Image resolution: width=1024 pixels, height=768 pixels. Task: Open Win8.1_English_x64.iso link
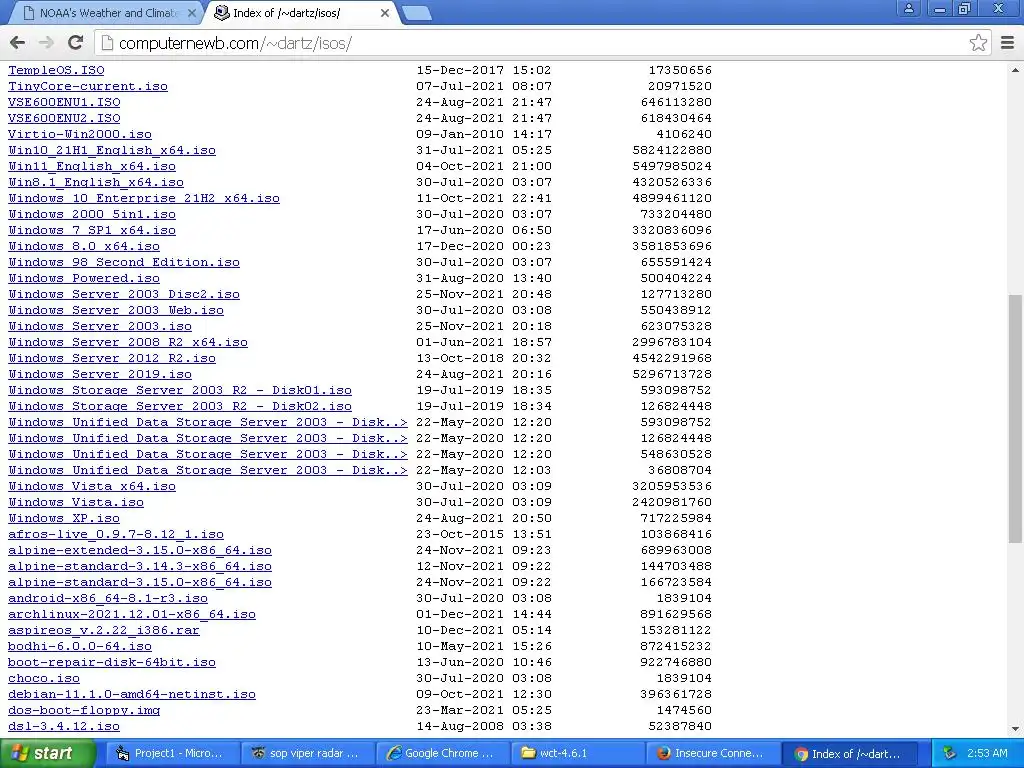point(95,182)
